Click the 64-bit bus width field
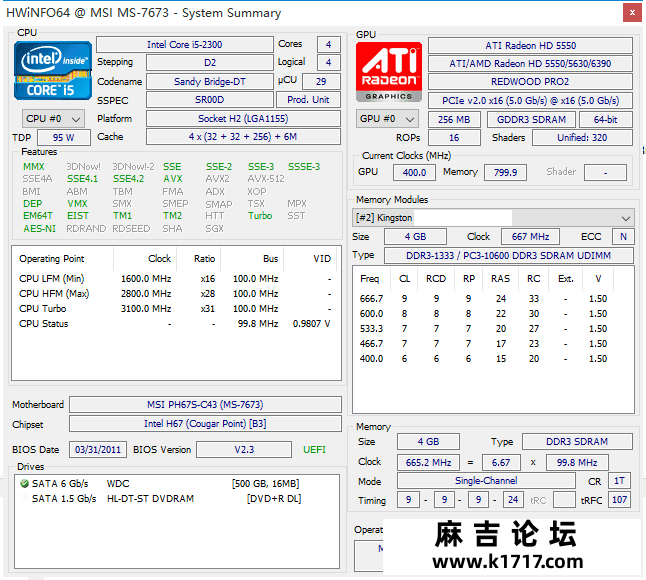 (x=606, y=119)
